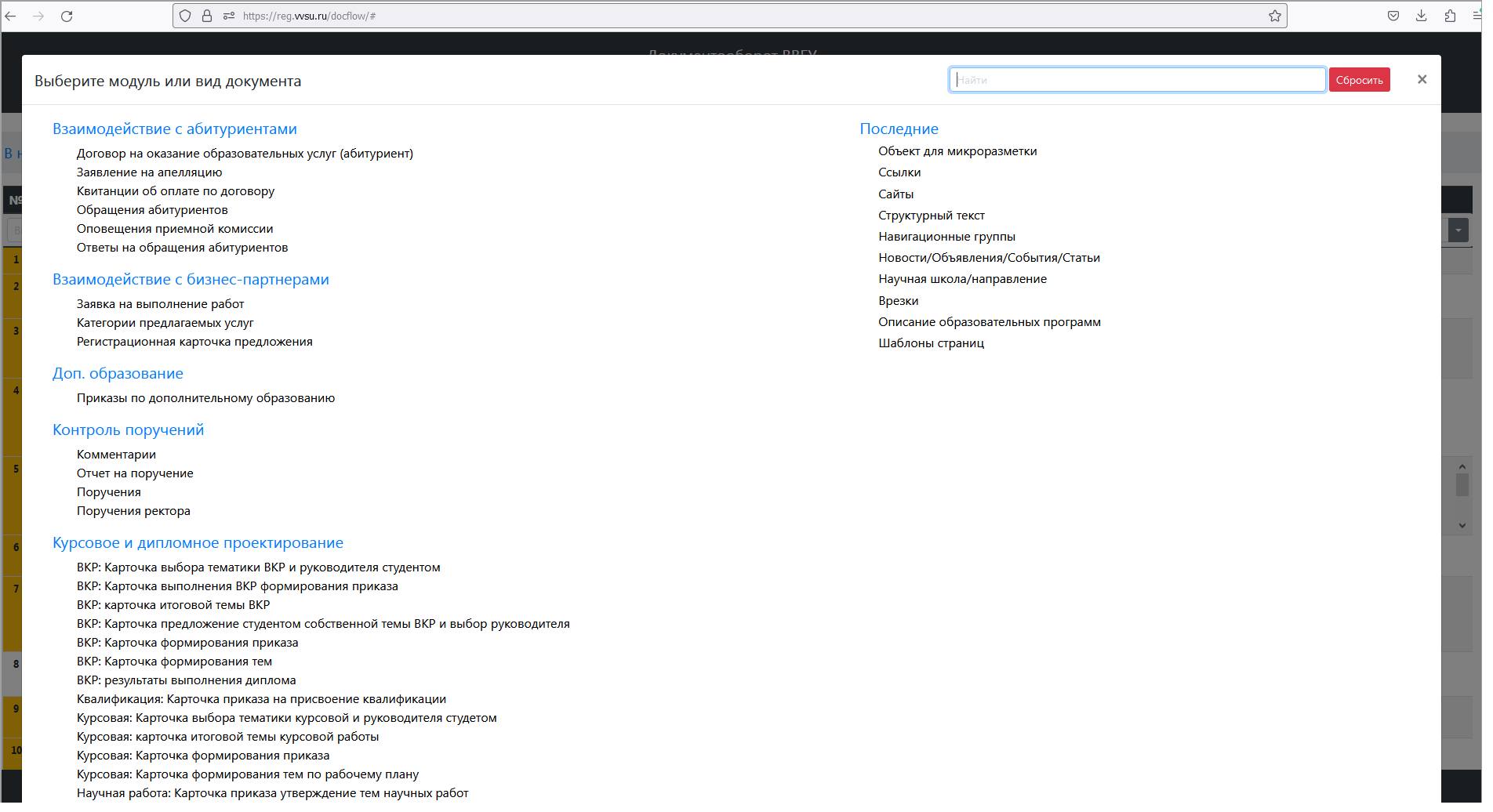Click the browser reload page icon

[x=67, y=16]
